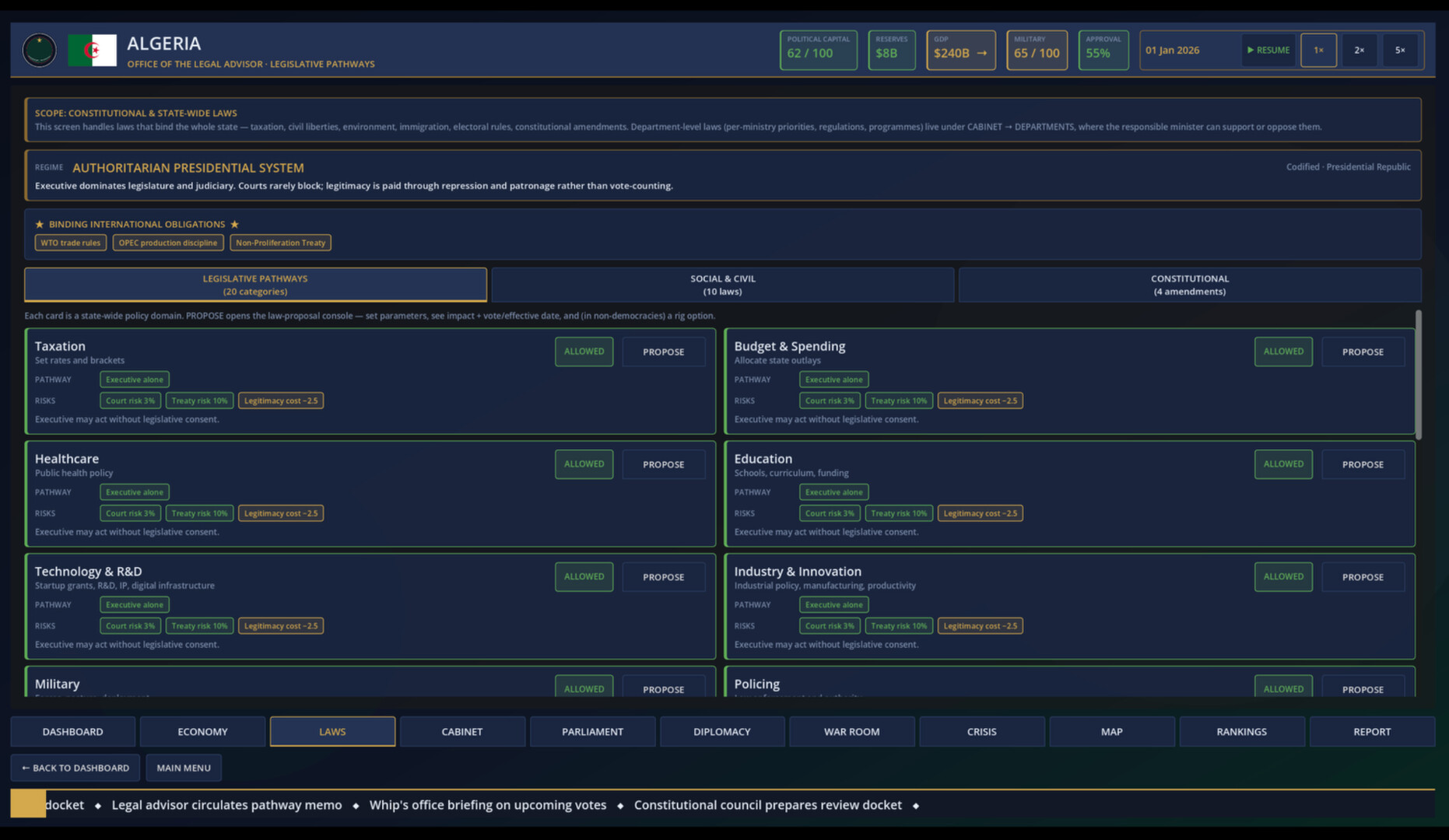Open the Report screen
This screenshot has height=840, width=1449.
[1372, 732]
